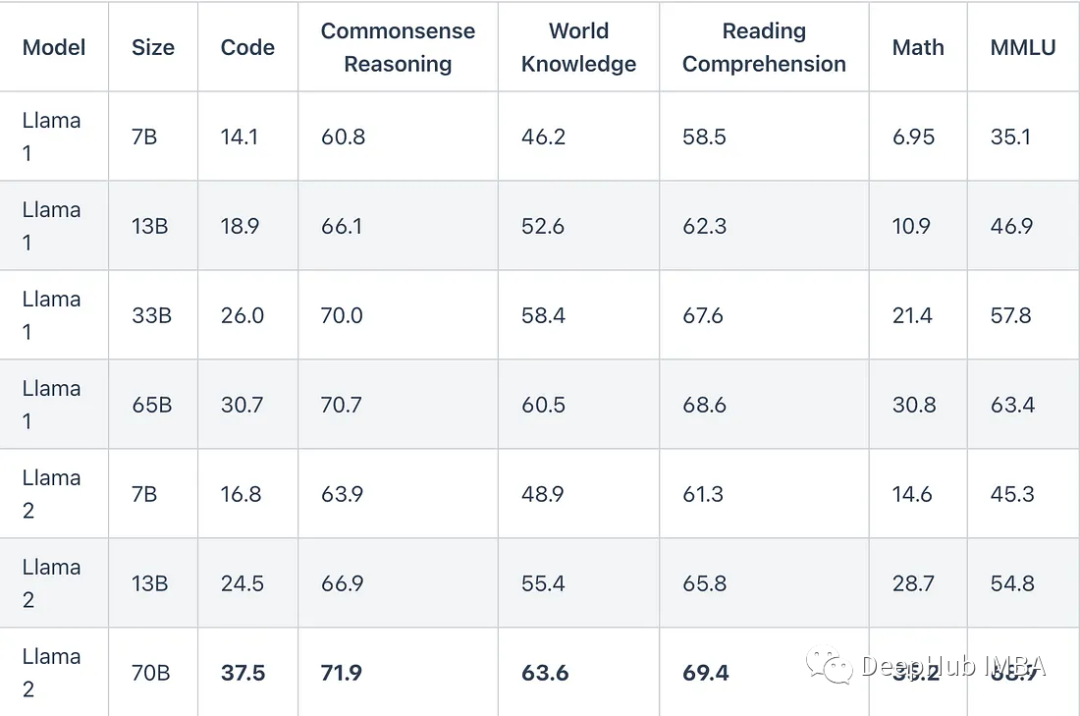Select the Llama 1 7B code score 14.1

tap(239, 136)
